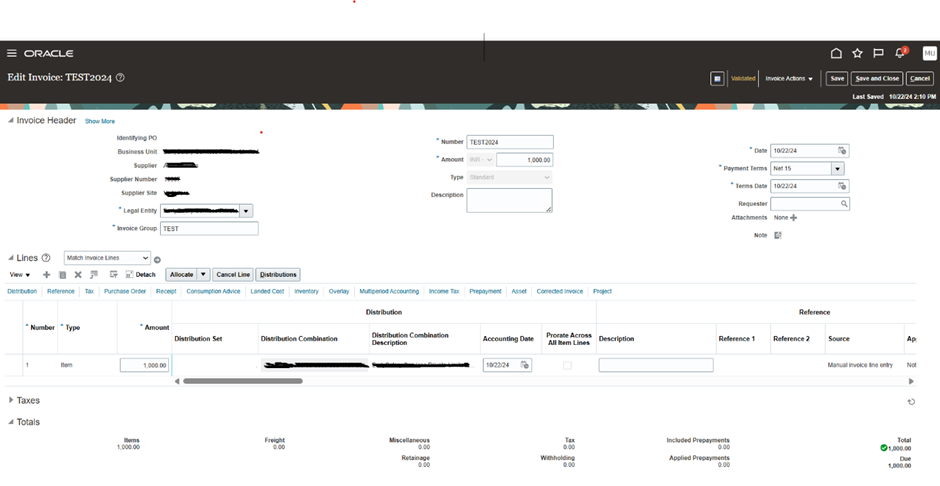Viewport: 940px width, 486px height.
Task: Switch to Purchase Order column tab
Action: [125, 292]
